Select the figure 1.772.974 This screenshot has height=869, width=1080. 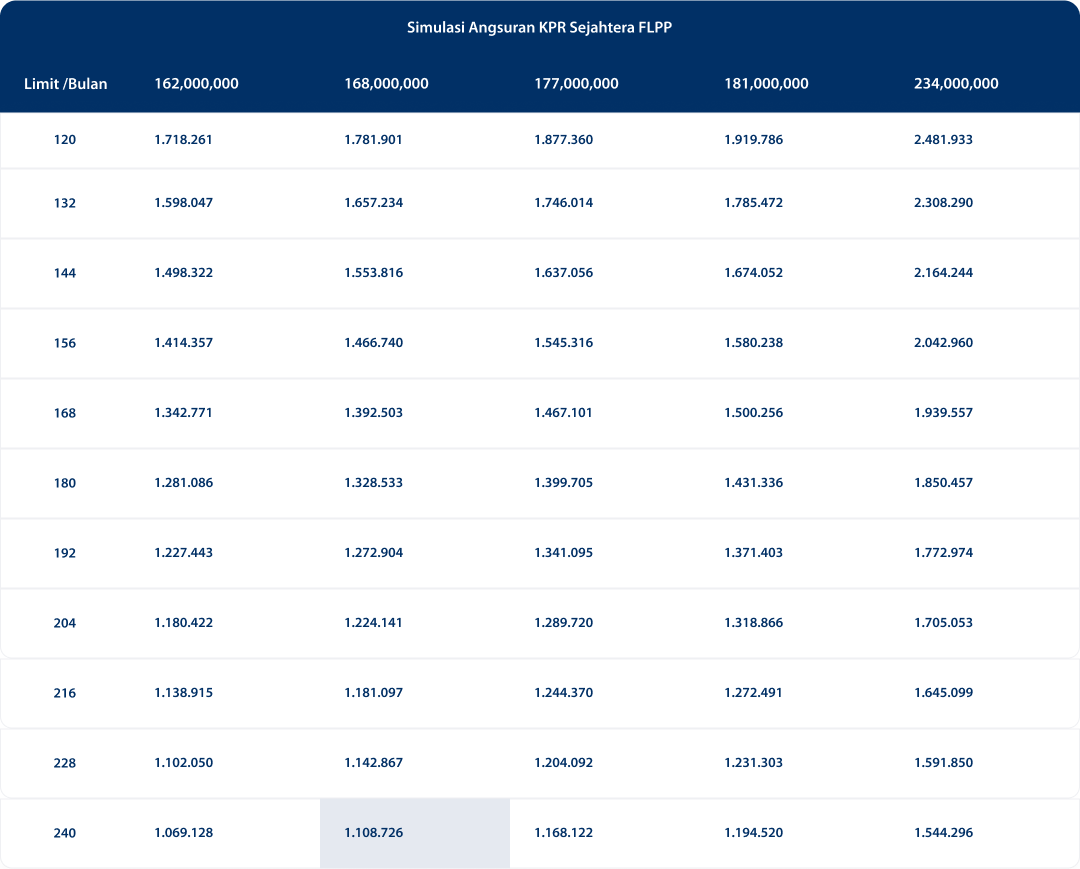[x=944, y=553]
